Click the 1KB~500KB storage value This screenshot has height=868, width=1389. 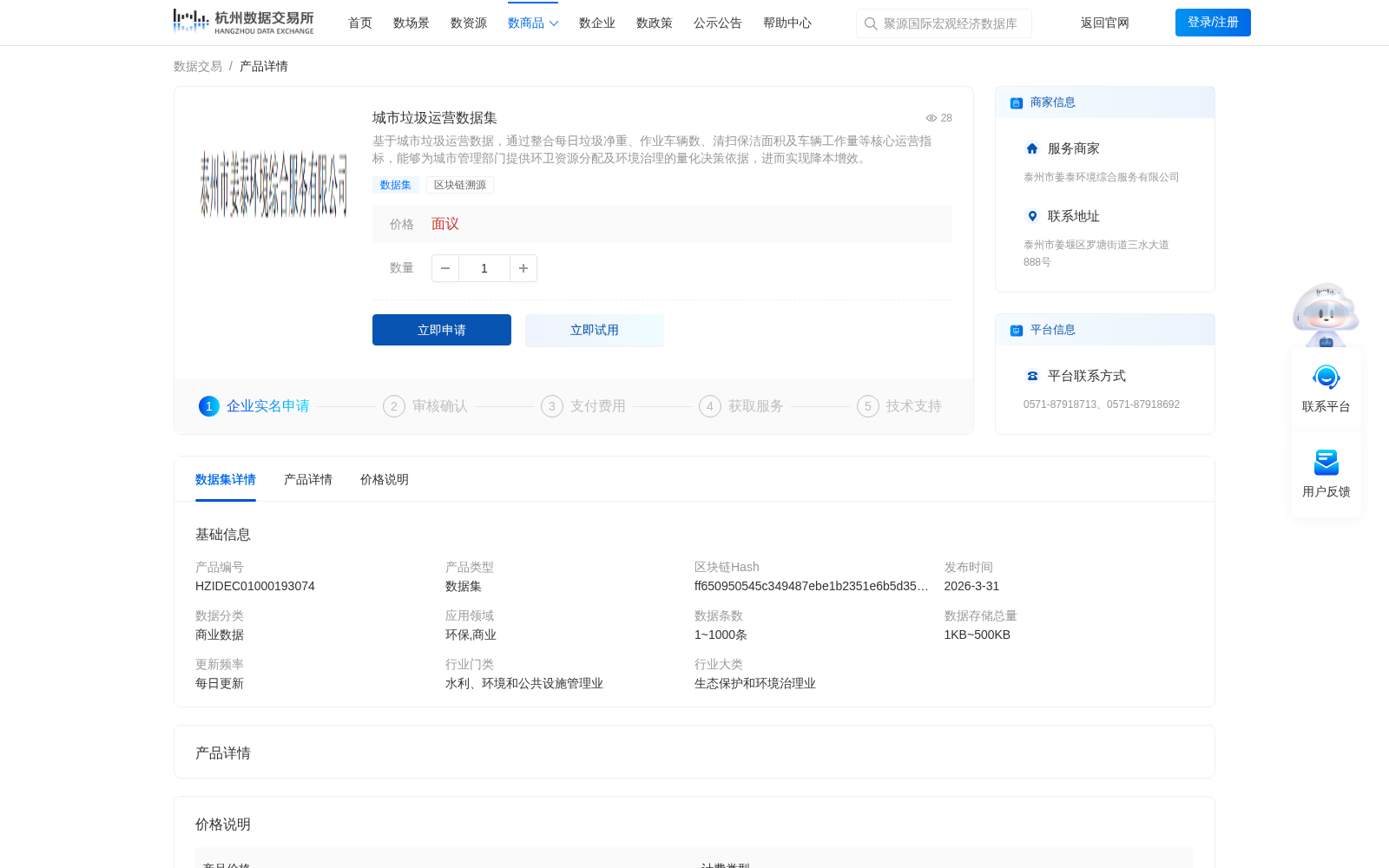978,635
